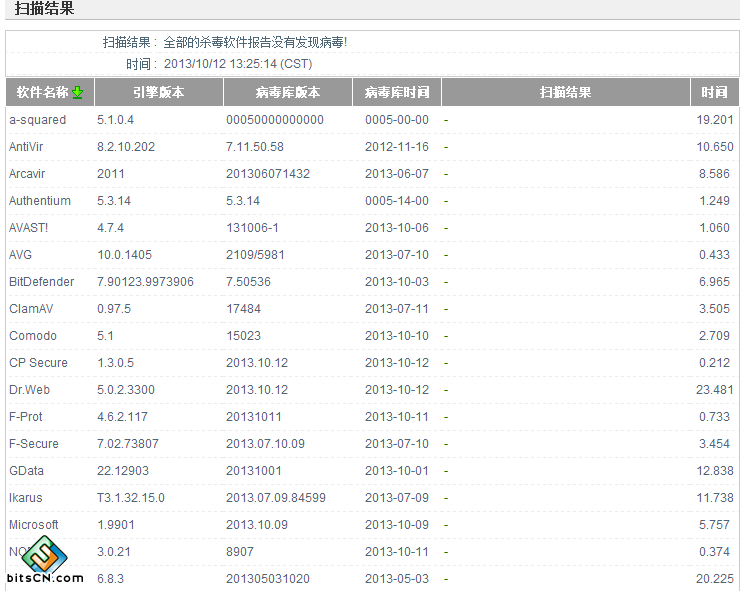Click the 病毒库时间 column header
Image resolution: width=745 pixels, height=591 pixels.
pyautogui.click(x=397, y=92)
